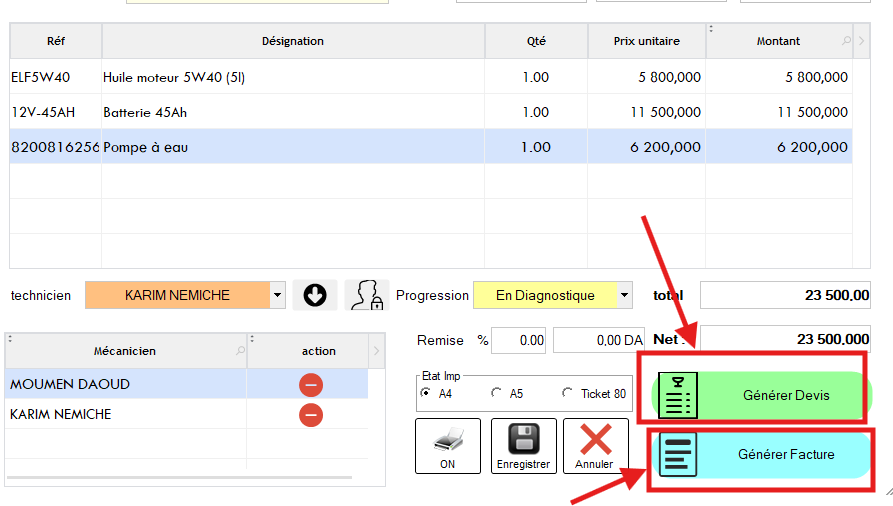
Task: Click the search icon in Montant header
Action: point(847,42)
